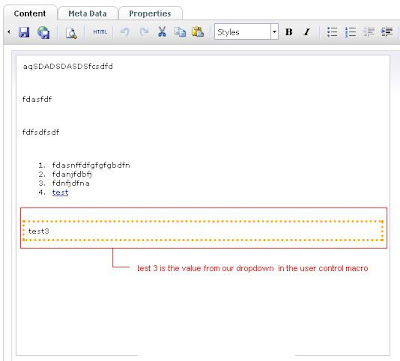Screen dimensions: 400x361
Task: Open the Styles dropdown
Action: click(x=246, y=32)
